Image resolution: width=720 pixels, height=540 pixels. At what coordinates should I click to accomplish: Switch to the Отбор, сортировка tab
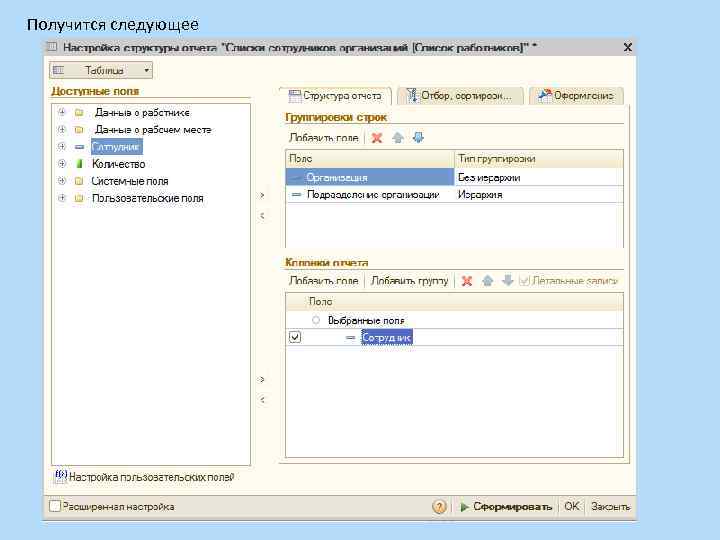(x=460, y=96)
